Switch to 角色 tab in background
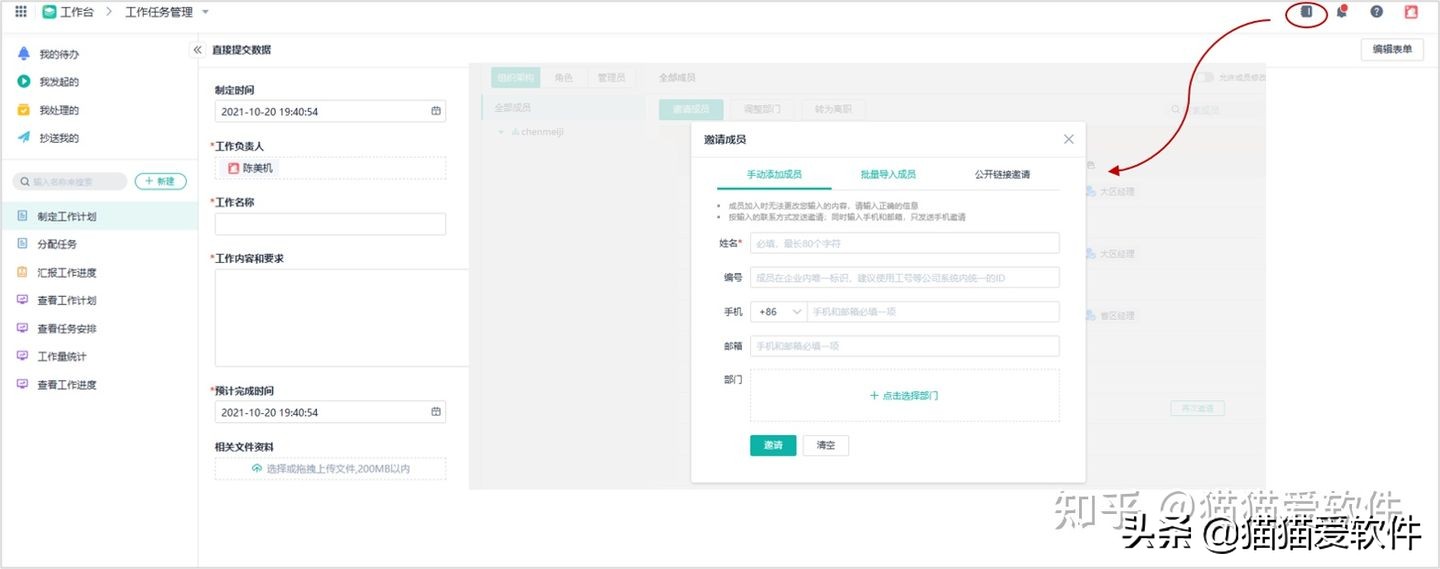The image size is (1440, 569). coord(564,77)
